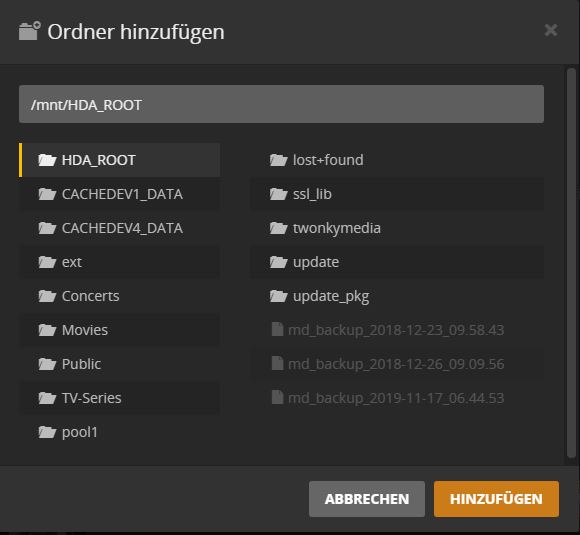
Task: Select the HDA_ROOT label
Action: coord(99,160)
